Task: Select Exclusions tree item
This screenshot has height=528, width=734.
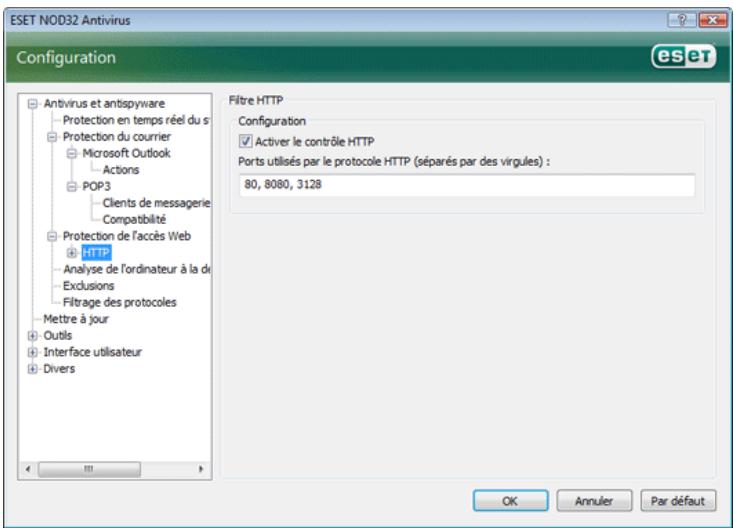Action: pyautogui.click(x=88, y=286)
